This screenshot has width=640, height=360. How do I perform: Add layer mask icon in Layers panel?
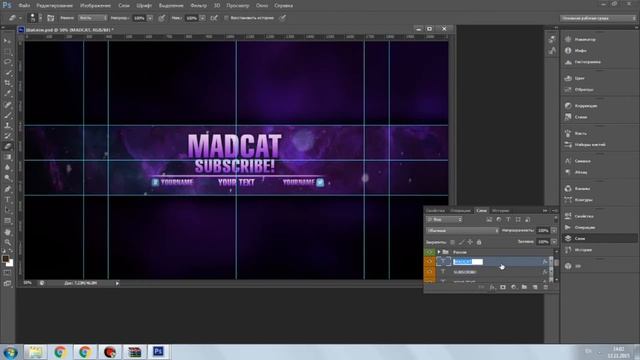(503, 287)
